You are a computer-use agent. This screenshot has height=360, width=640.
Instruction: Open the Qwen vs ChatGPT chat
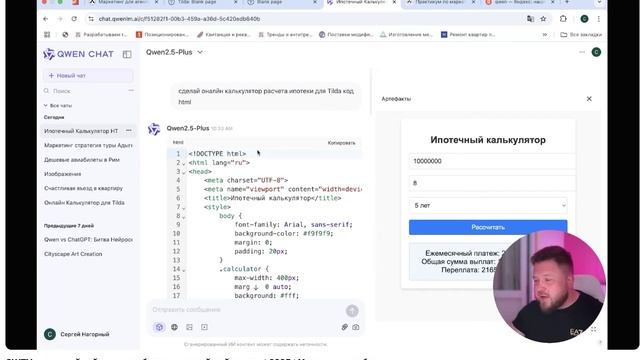coord(88,240)
